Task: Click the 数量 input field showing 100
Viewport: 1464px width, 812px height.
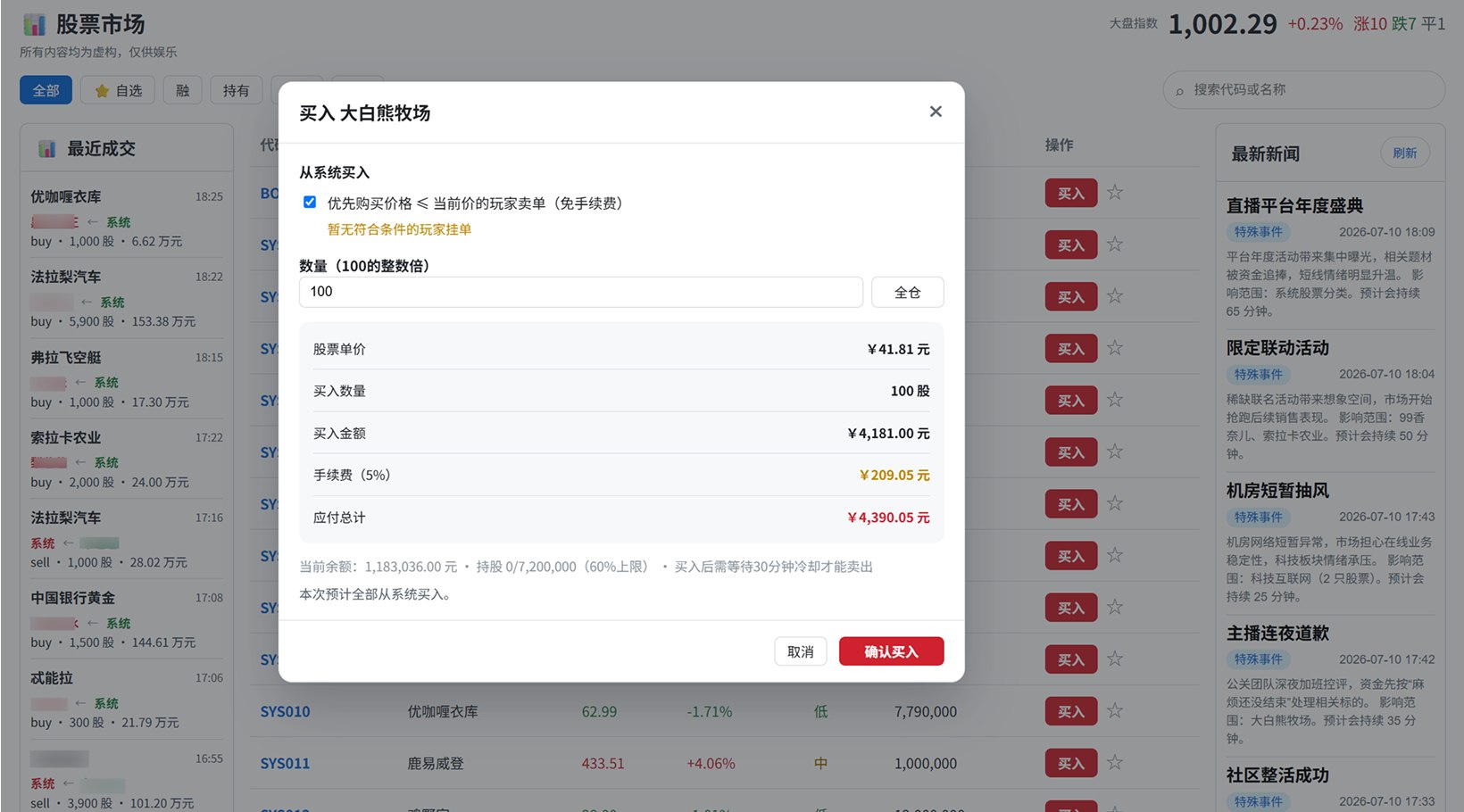Action: click(581, 292)
